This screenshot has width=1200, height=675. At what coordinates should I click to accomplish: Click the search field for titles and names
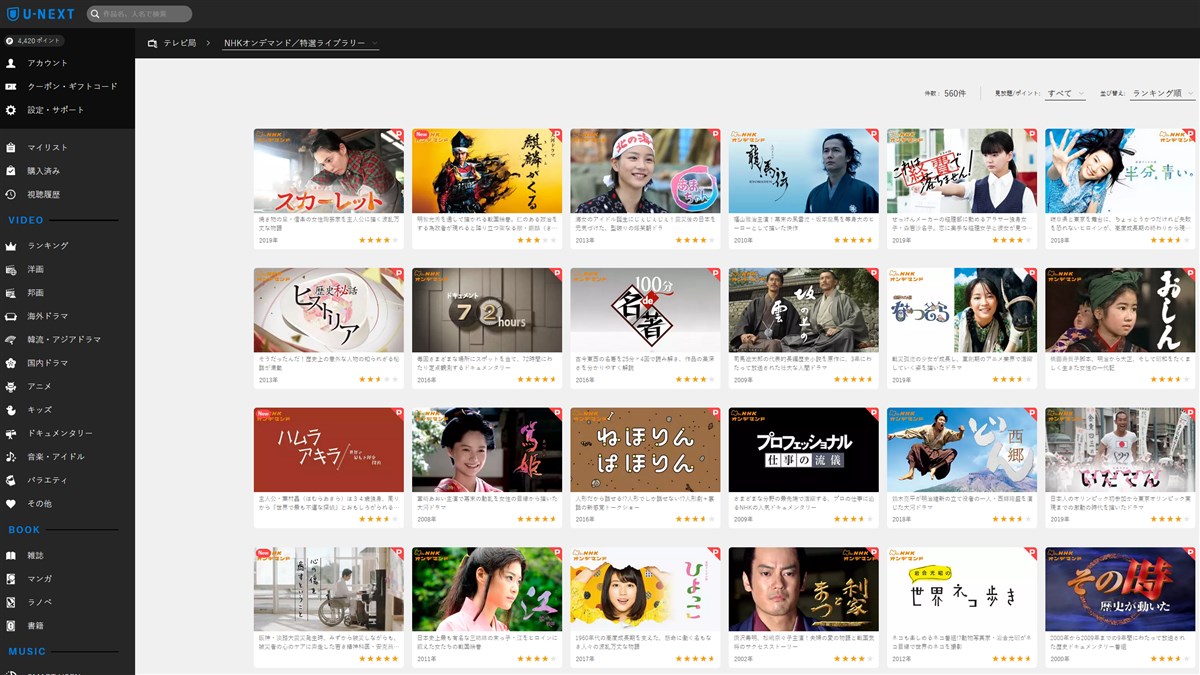coord(139,14)
